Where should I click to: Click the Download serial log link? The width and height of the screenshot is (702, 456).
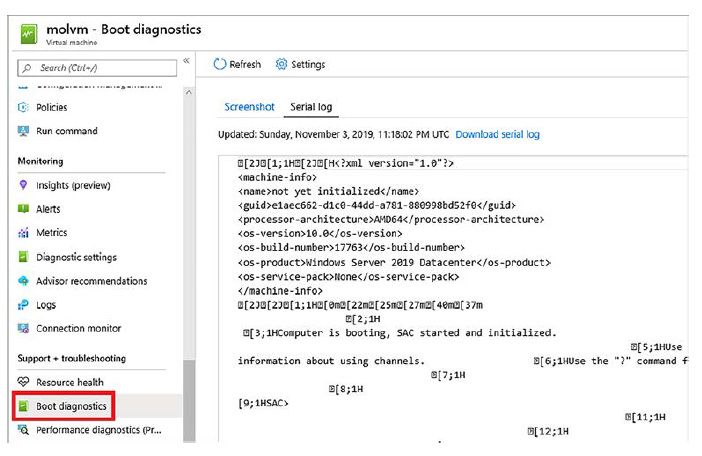point(497,134)
